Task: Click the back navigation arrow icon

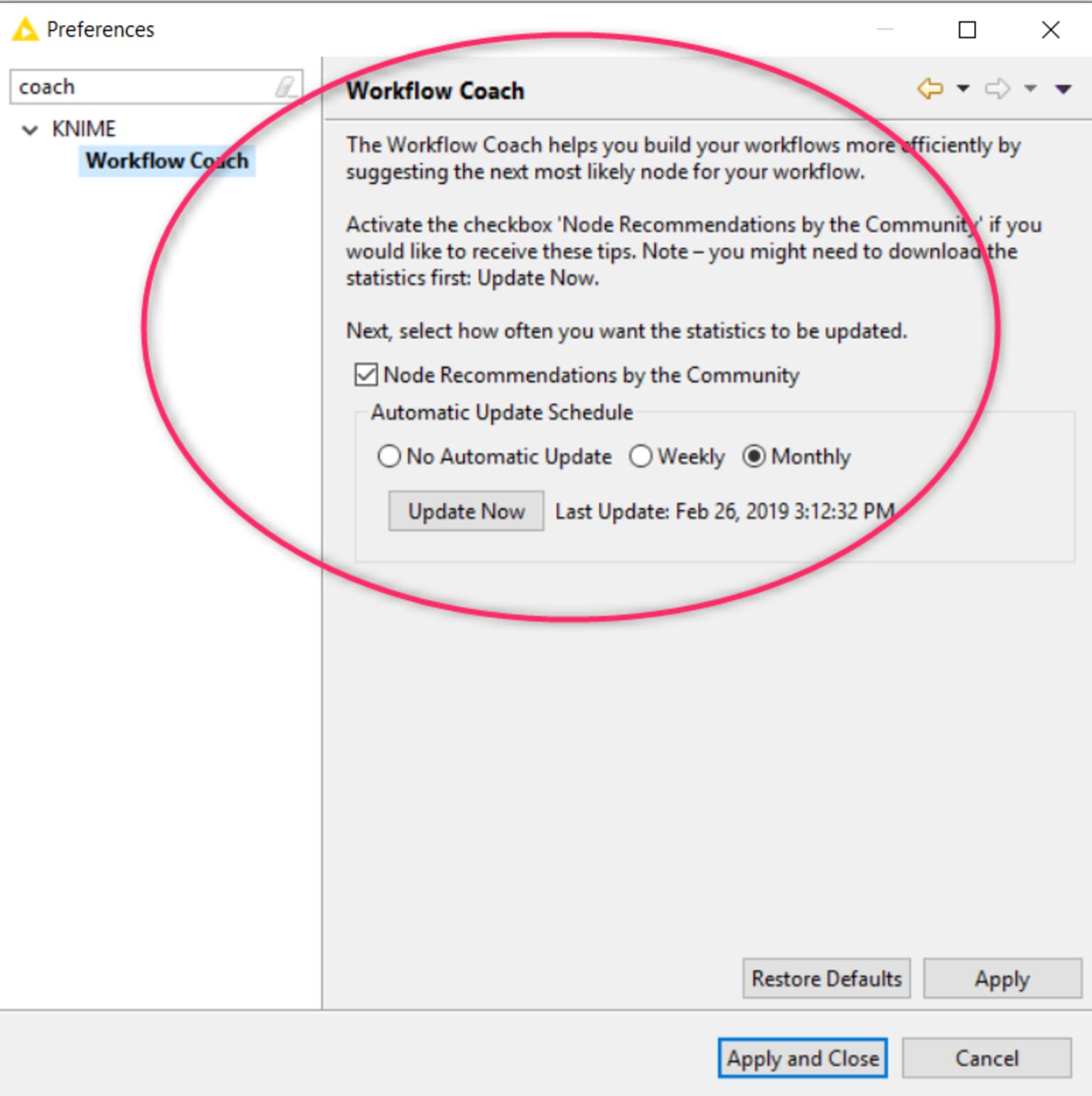Action: (x=930, y=89)
